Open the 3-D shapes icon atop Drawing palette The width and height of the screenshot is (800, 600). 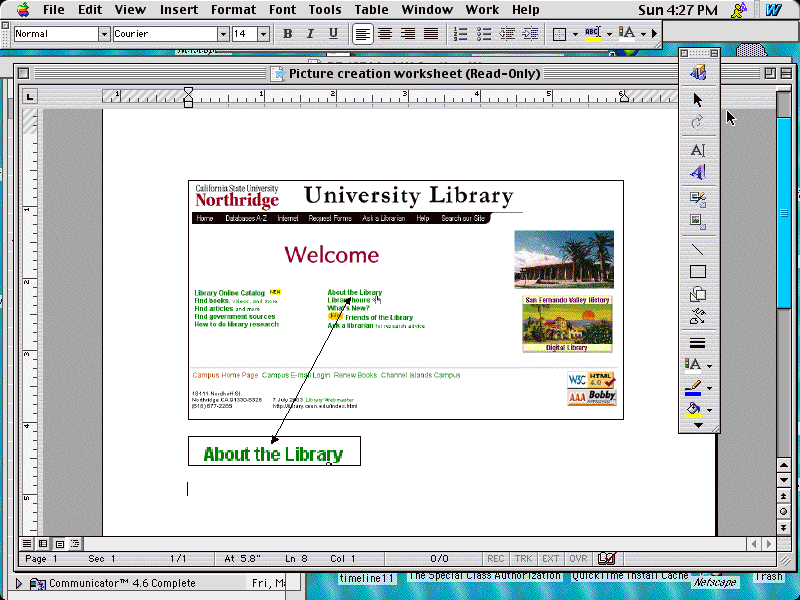point(697,72)
